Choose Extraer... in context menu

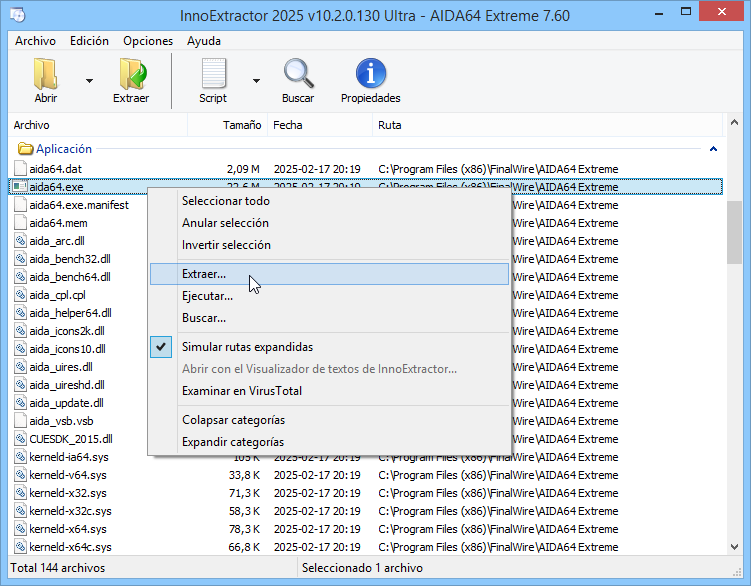[x=329, y=274]
